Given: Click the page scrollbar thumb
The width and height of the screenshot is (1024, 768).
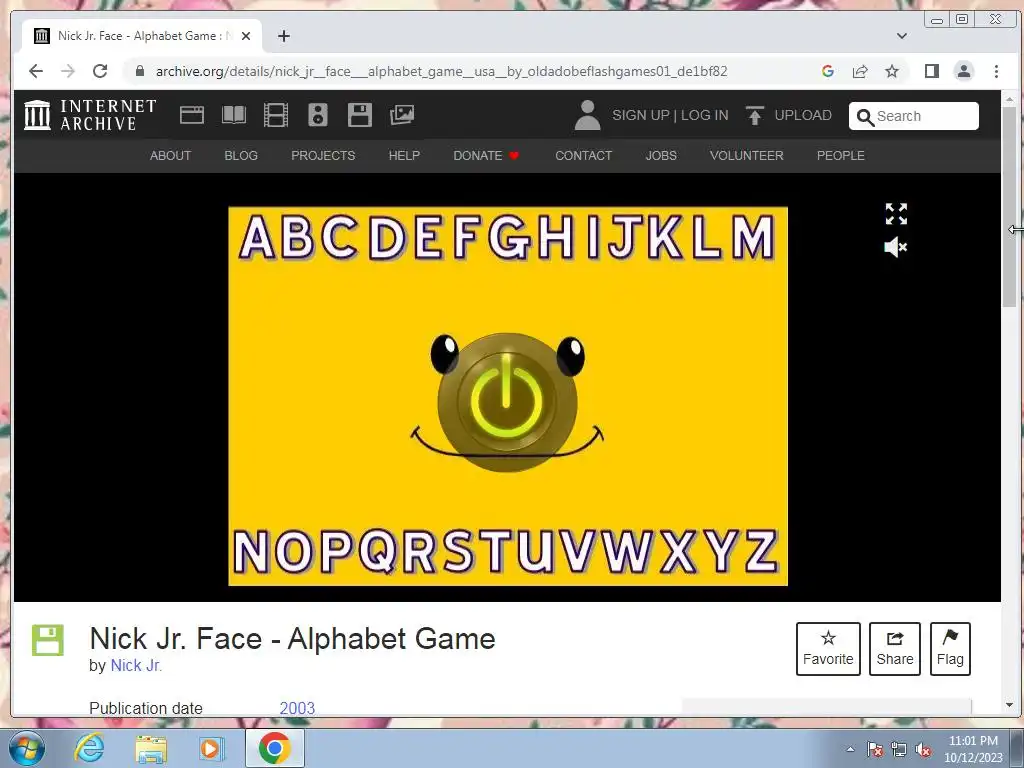Looking at the screenshot, I should 1009,206.
